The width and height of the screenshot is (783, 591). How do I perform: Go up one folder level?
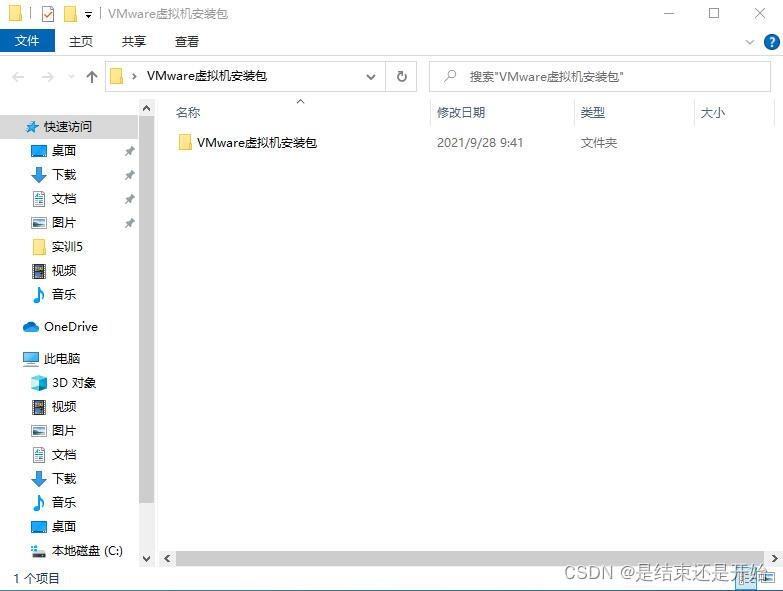(x=91, y=77)
